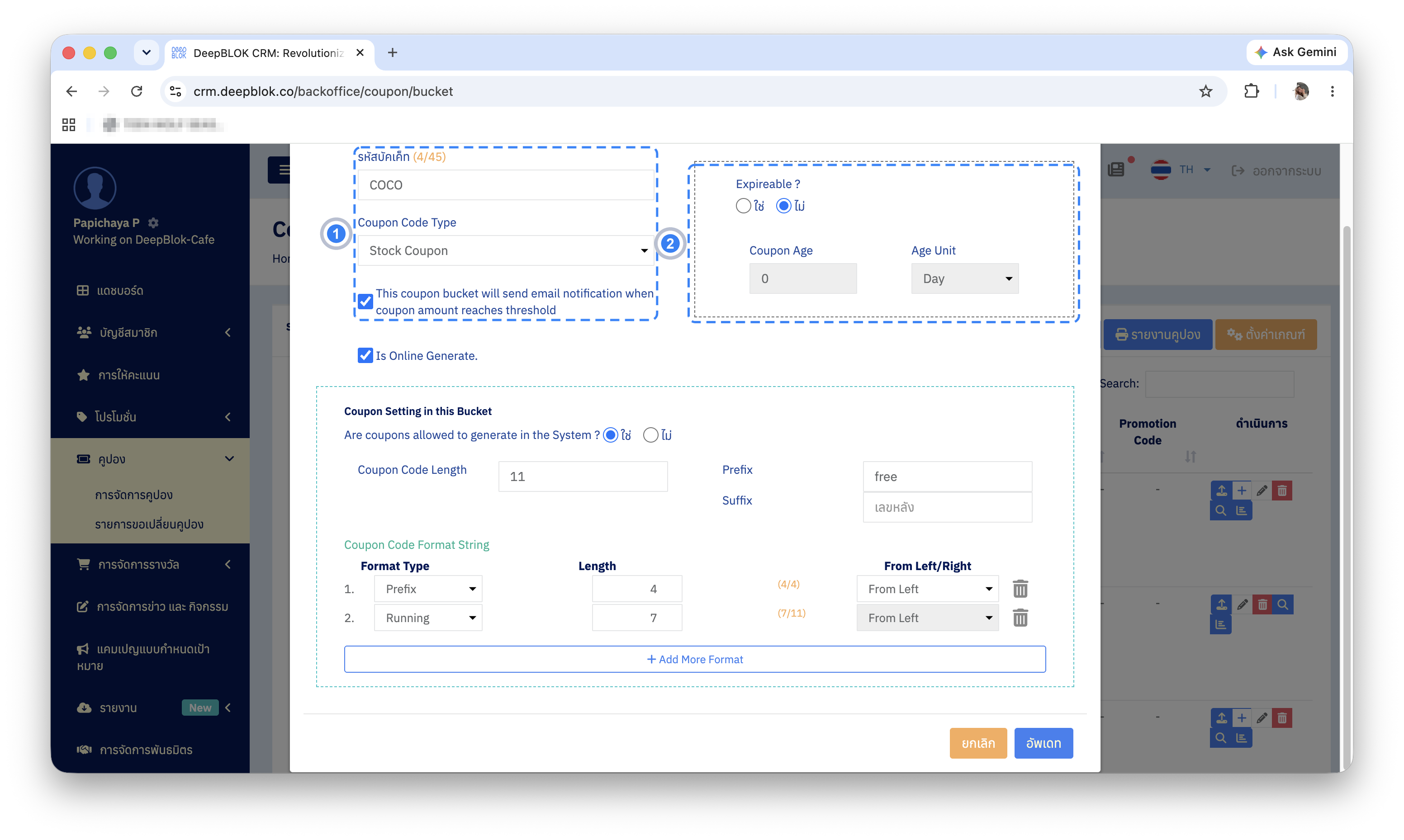Bookmark this page with the star icon
Image resolution: width=1404 pixels, height=840 pixels.
(1205, 91)
